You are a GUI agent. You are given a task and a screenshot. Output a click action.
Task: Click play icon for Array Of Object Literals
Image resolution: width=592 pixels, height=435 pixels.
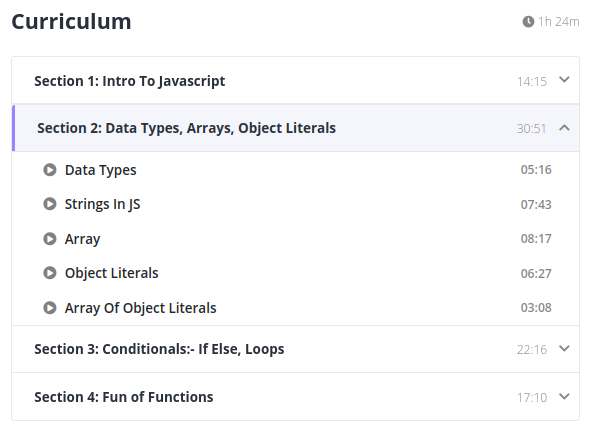49,308
